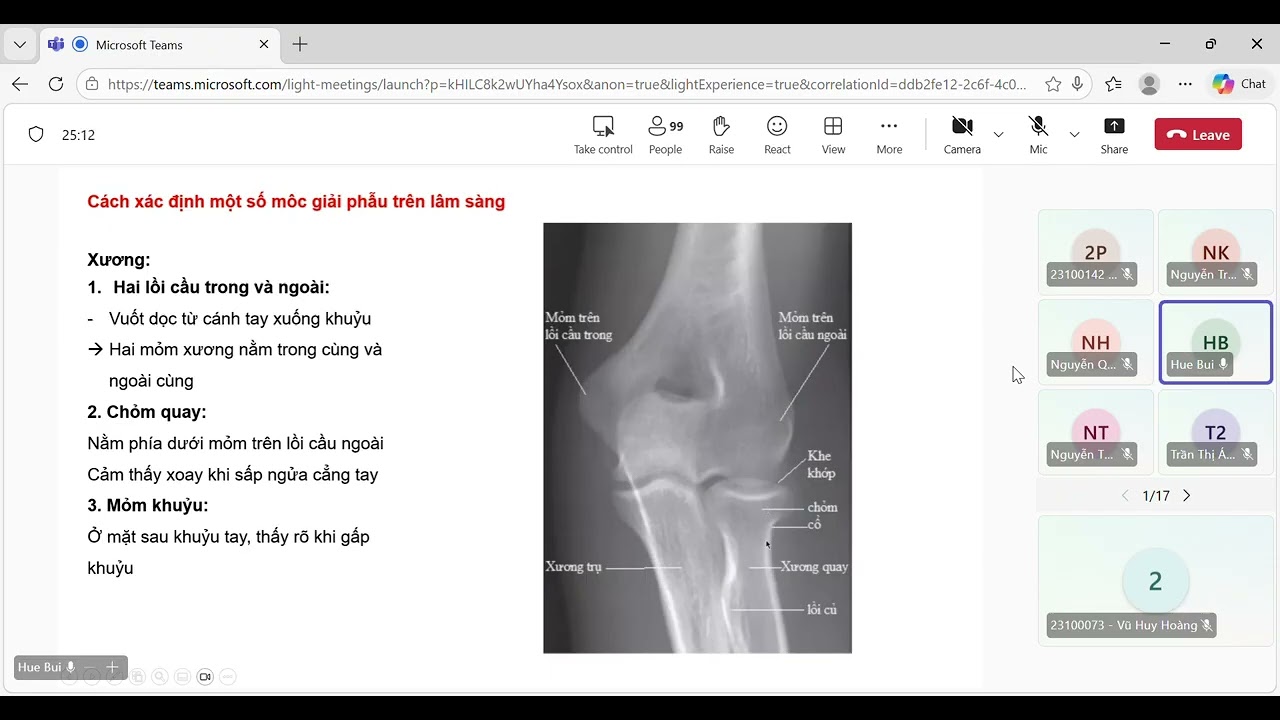Select the T2 participant tile

(1215, 432)
